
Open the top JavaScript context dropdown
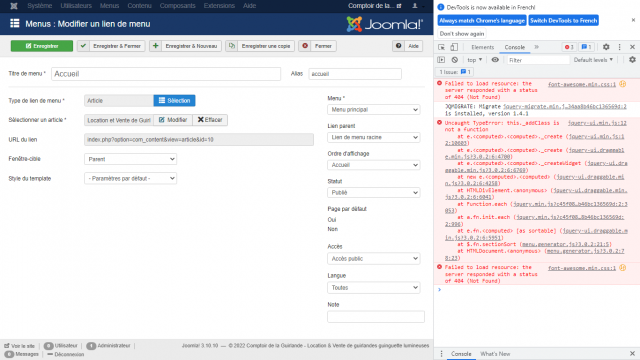(x=475, y=60)
